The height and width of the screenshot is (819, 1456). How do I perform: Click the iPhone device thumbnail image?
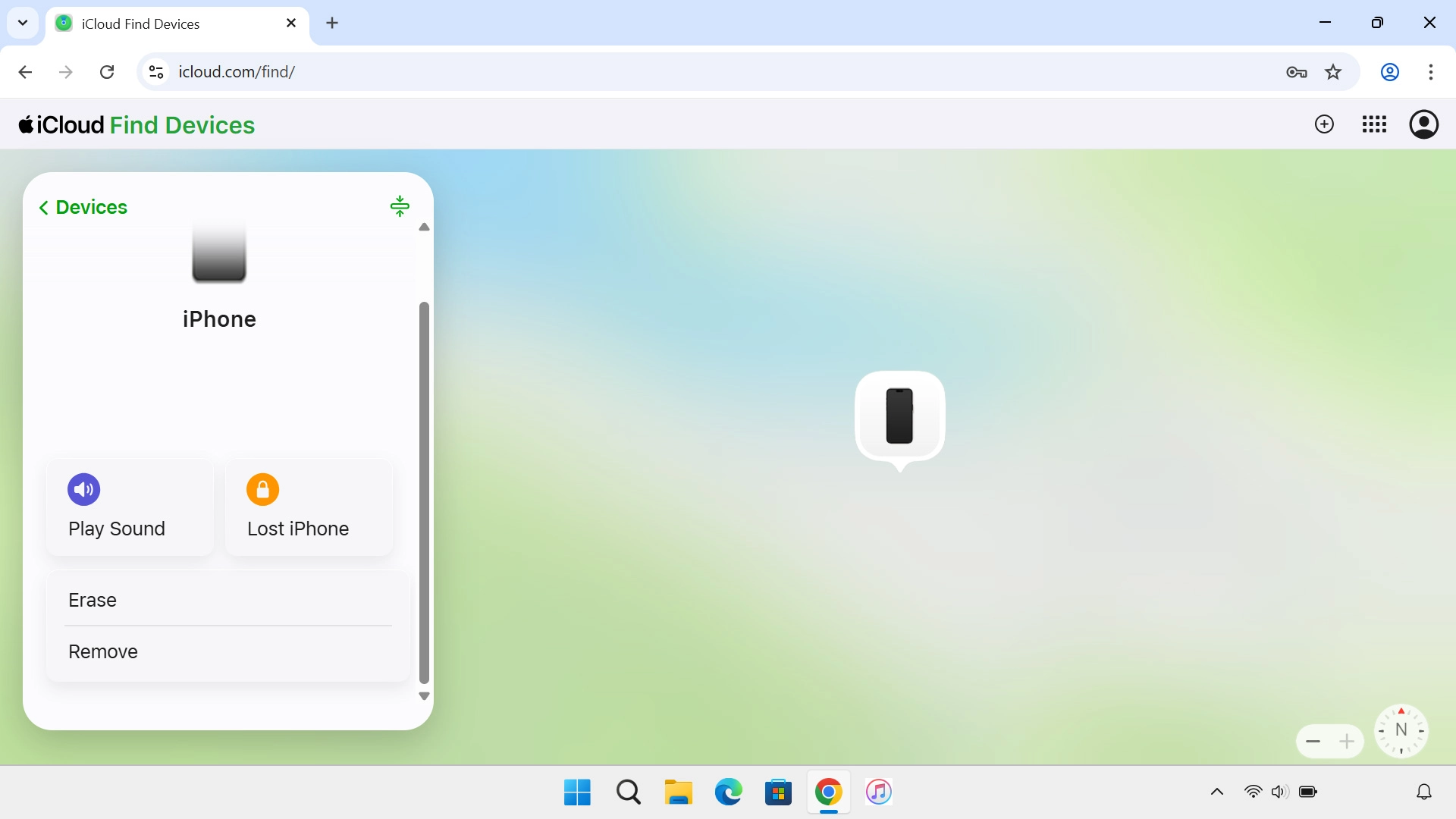(x=219, y=253)
